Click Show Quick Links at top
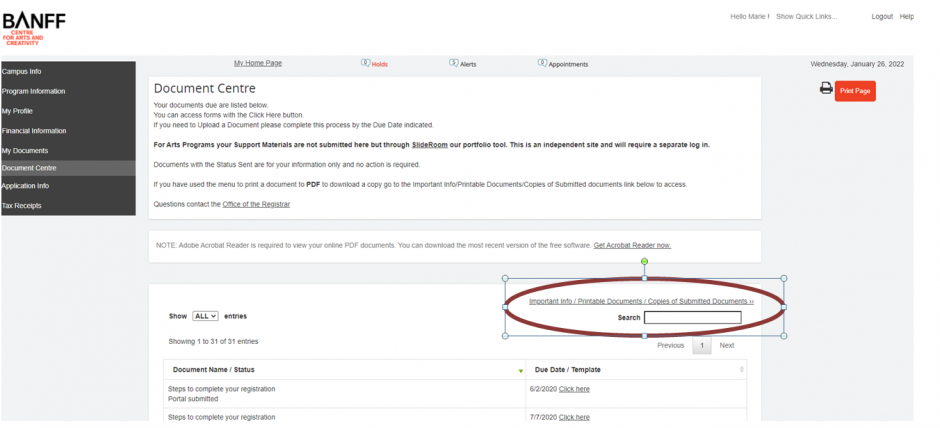 click(806, 17)
